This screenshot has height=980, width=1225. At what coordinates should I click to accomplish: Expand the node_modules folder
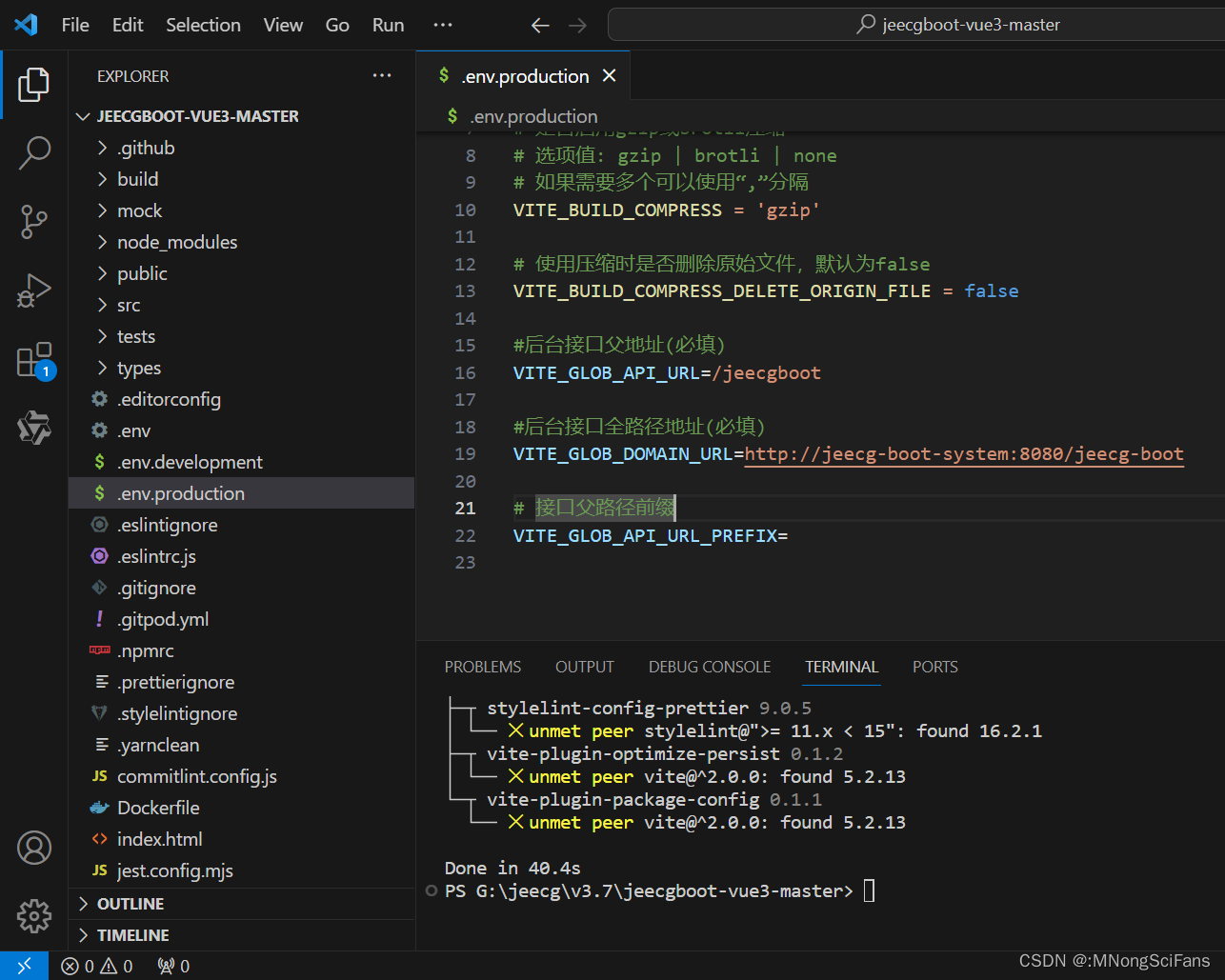click(x=242, y=242)
